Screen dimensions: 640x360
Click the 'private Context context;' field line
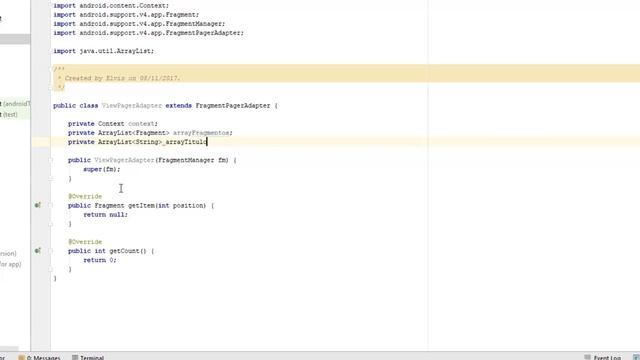click(113, 124)
